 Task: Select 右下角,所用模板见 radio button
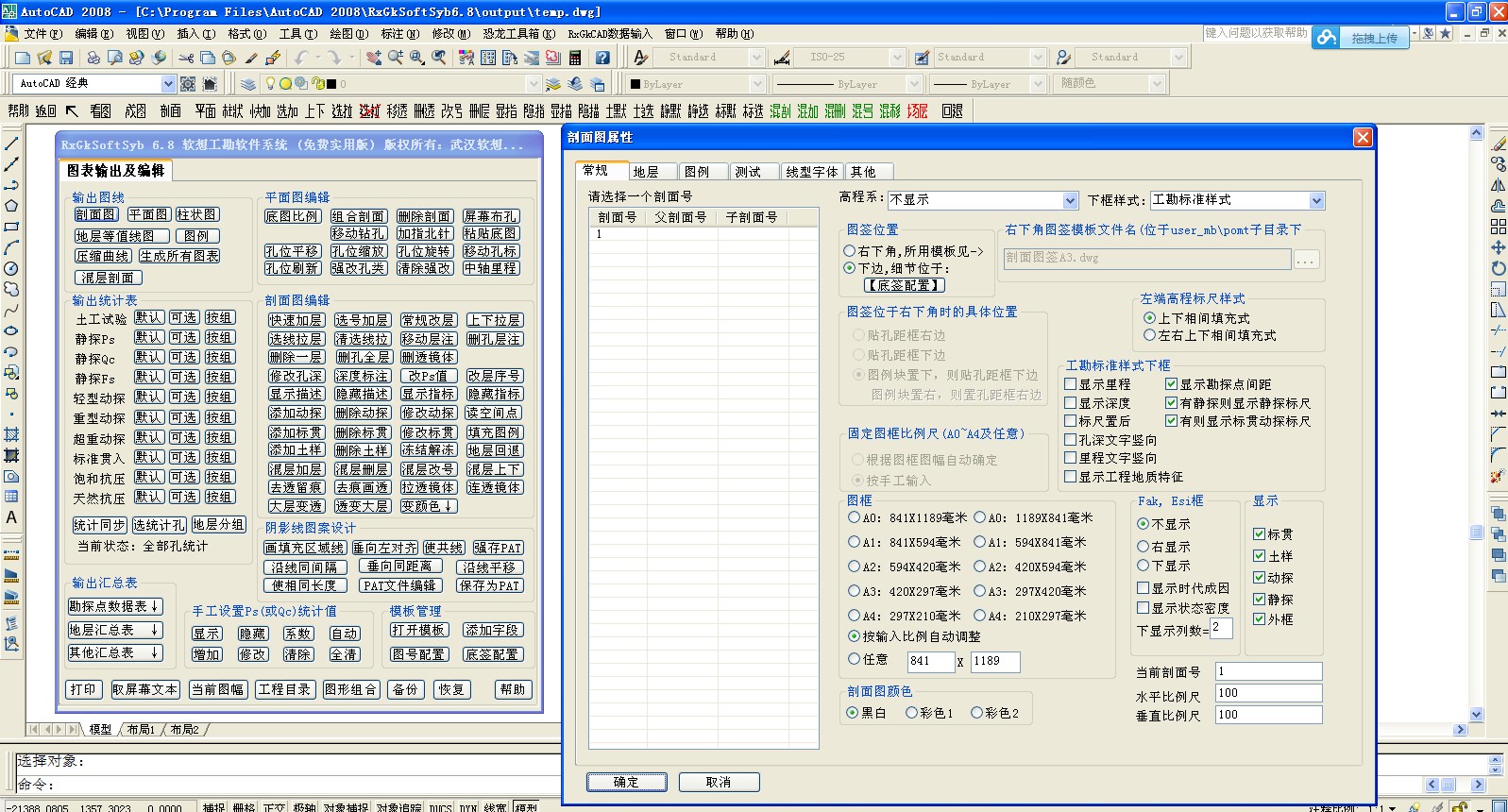pos(849,251)
